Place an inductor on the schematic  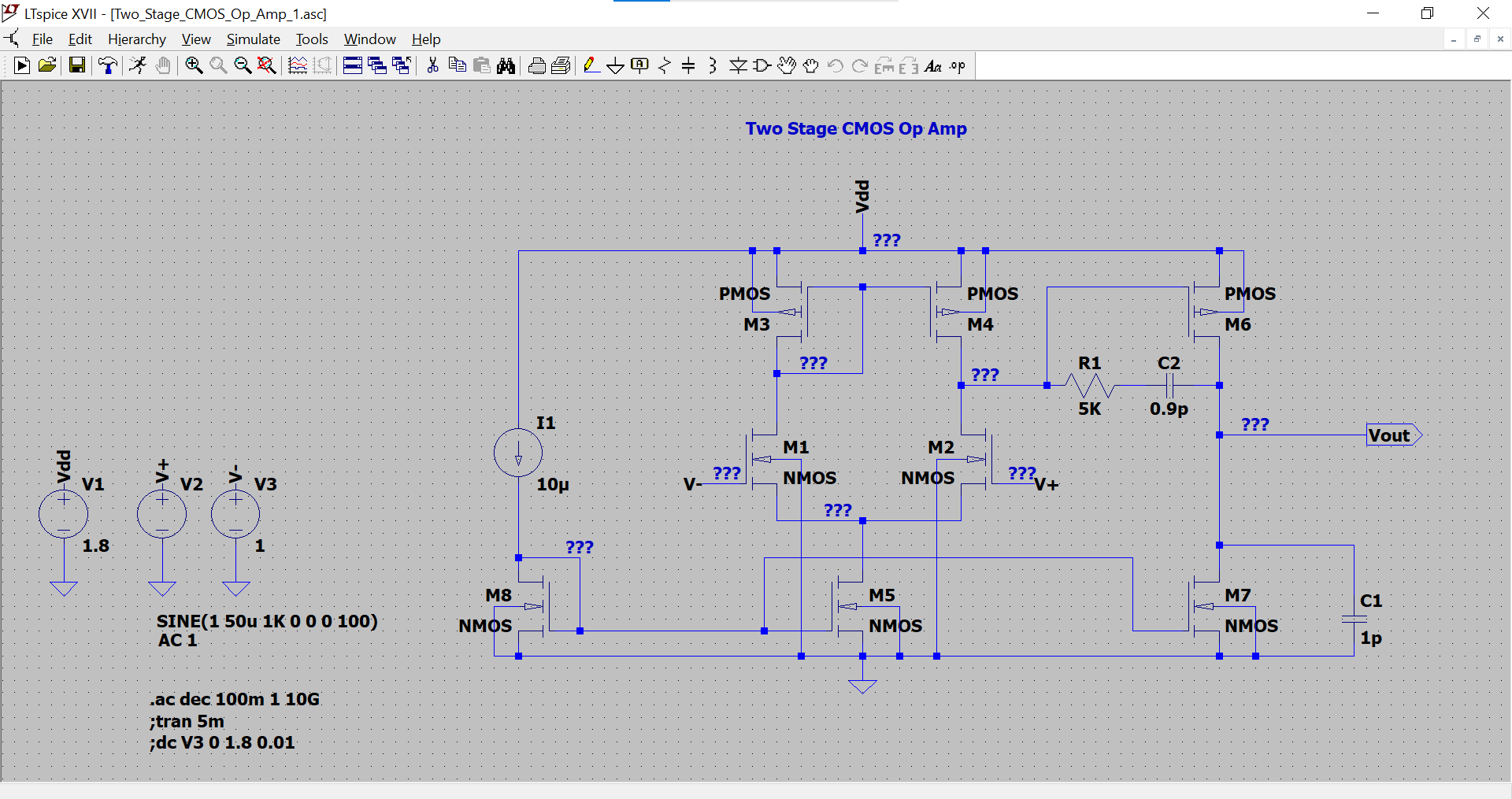coord(711,65)
